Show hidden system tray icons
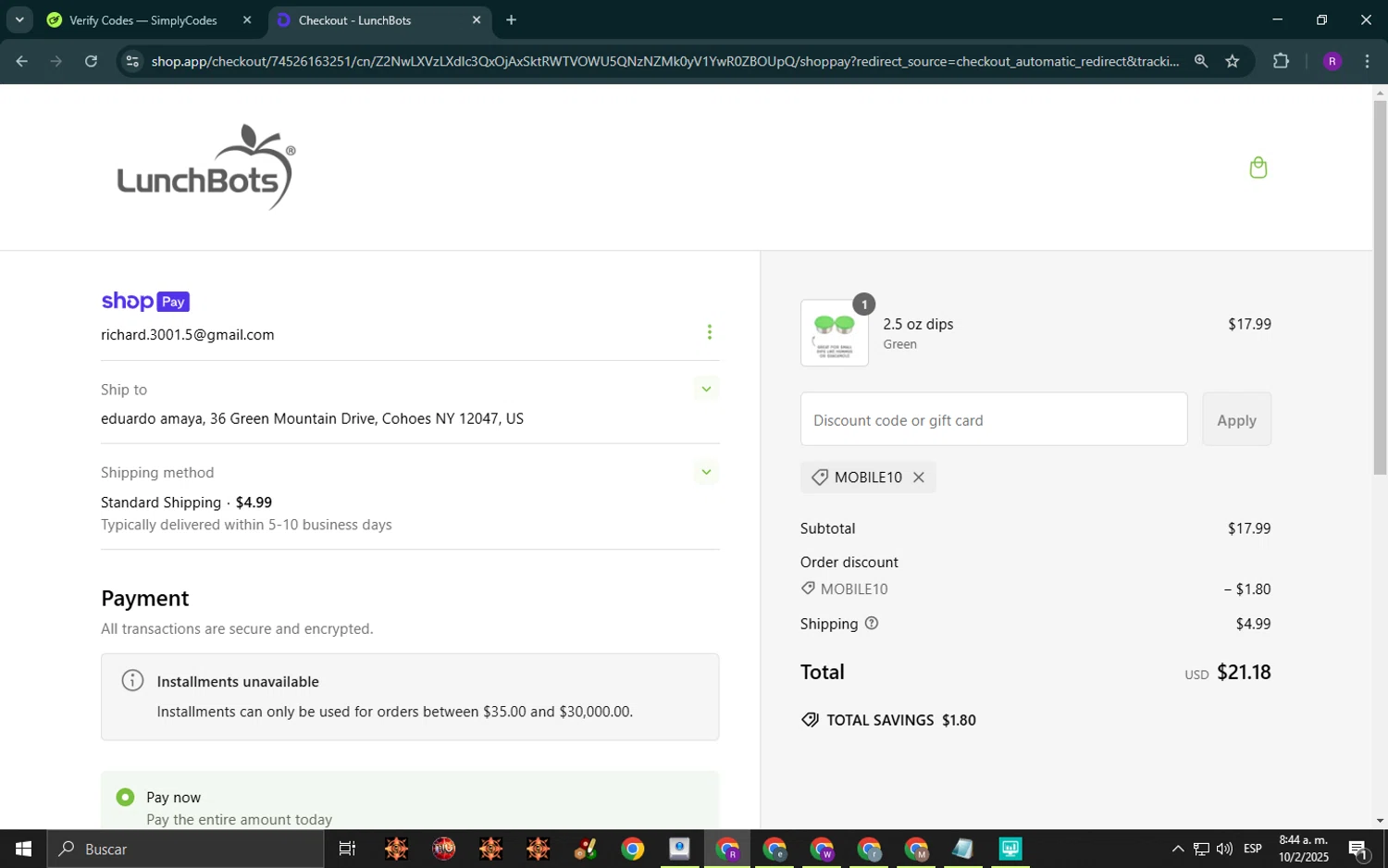Image resolution: width=1388 pixels, height=868 pixels. coord(1177,849)
